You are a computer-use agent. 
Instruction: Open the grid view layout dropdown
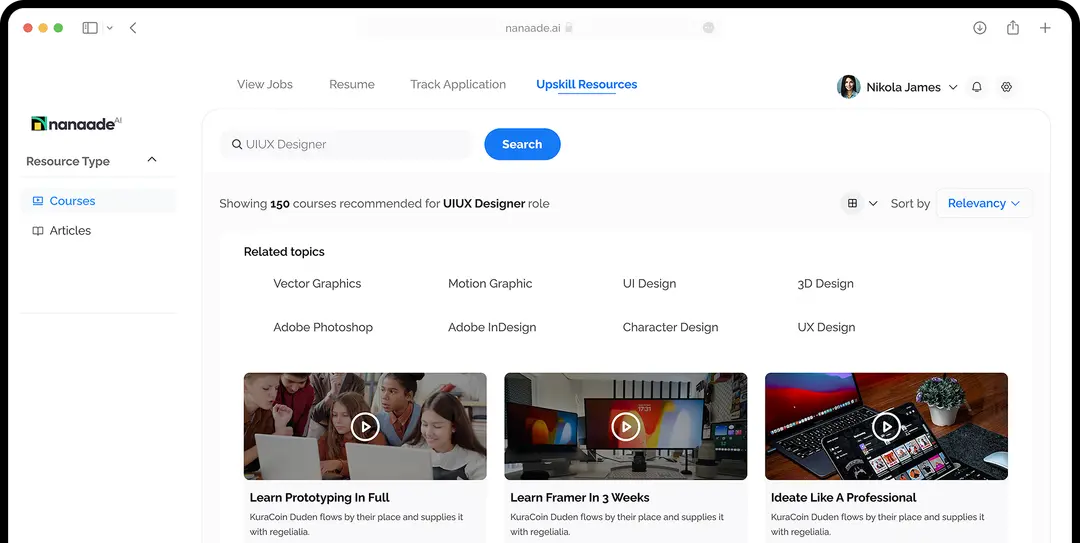pos(861,203)
